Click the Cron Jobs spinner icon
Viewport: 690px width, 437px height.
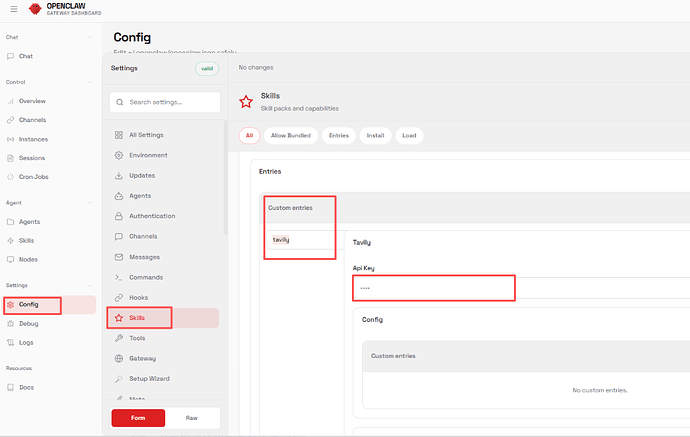coord(11,177)
